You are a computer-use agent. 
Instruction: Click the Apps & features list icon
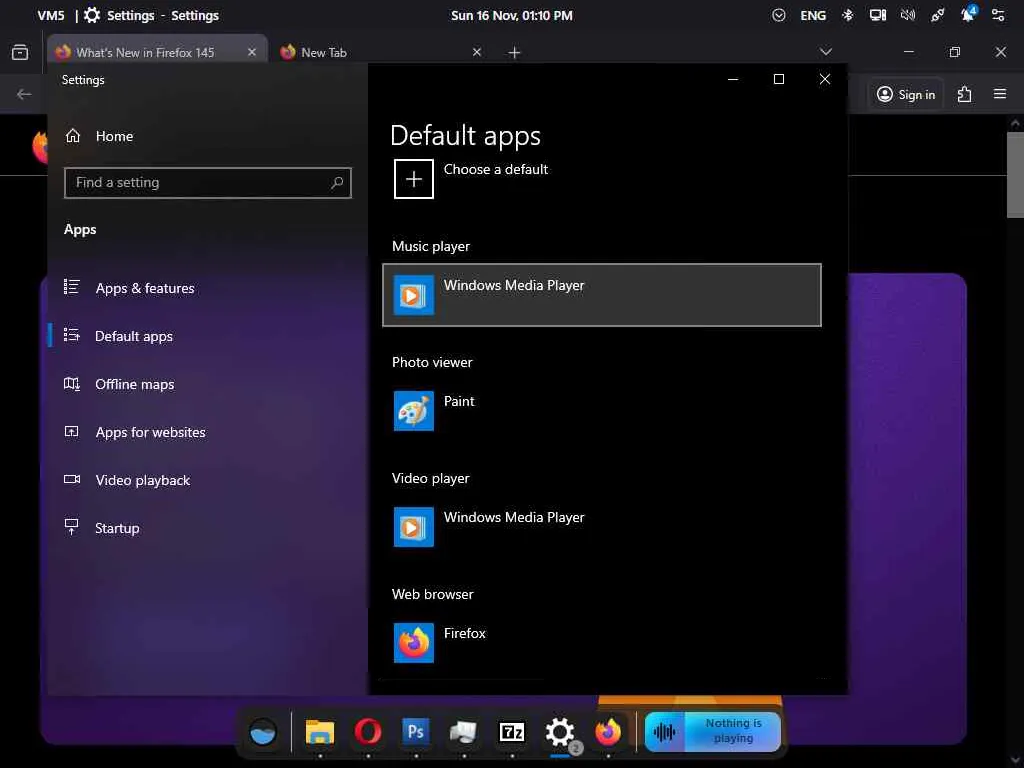pyautogui.click(x=72, y=287)
